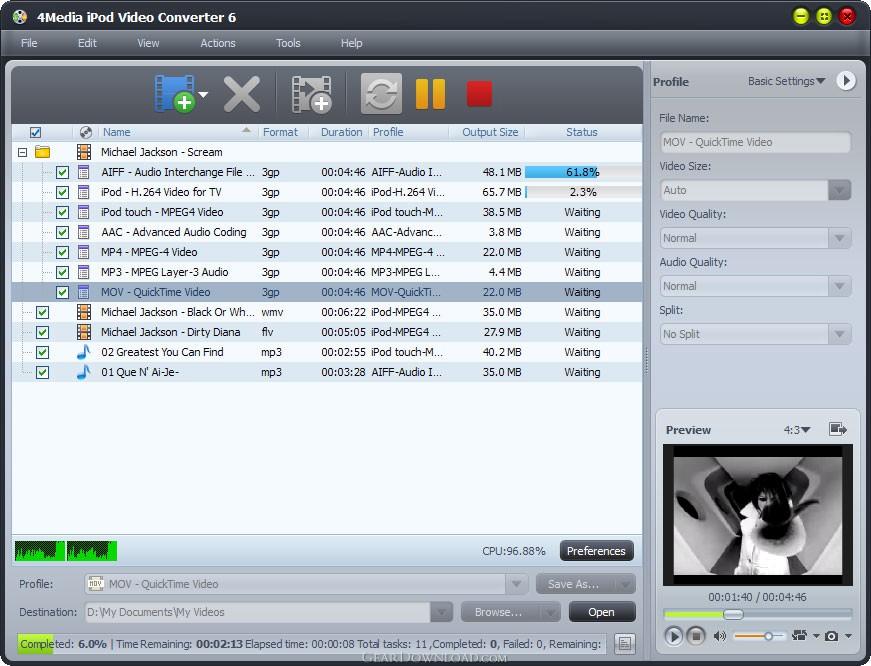Open the bottom Profile combo box
The width and height of the screenshot is (871, 666).
click(x=305, y=584)
